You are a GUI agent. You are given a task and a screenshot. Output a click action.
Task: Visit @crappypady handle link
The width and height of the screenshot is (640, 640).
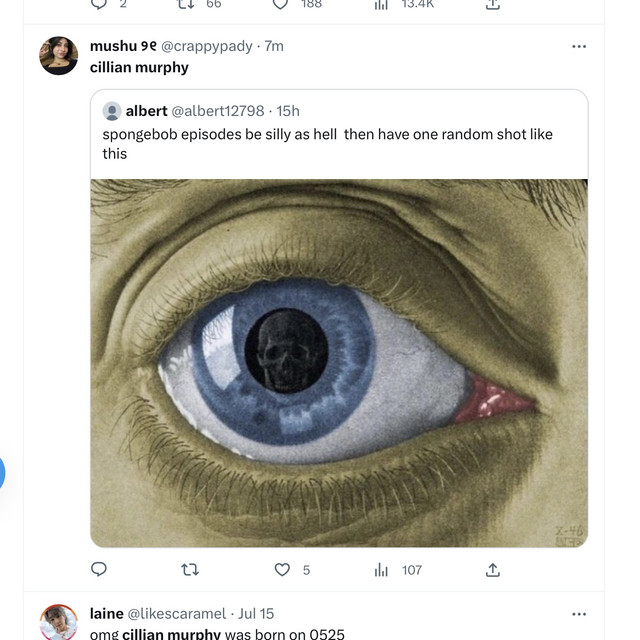tap(207, 46)
